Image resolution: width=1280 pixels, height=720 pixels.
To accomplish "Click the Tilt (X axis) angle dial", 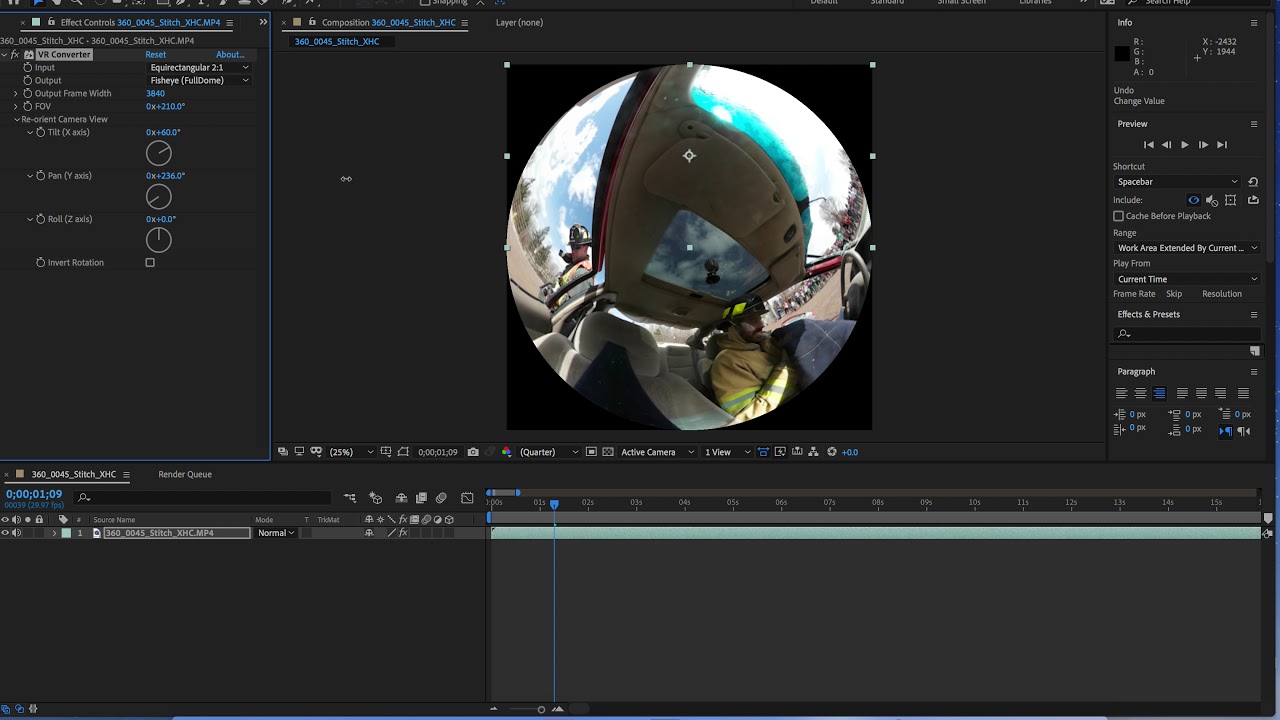I will pos(159,153).
